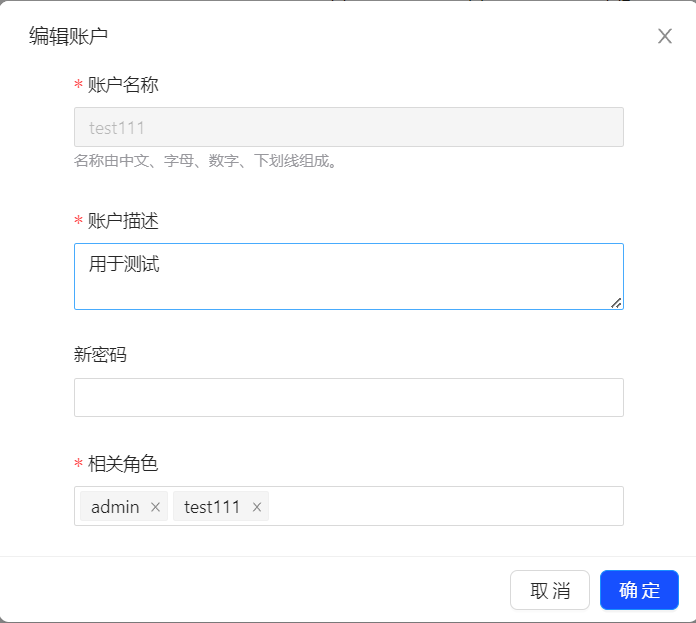Viewport: 696px width, 623px height.
Task: Click the 账户描述 label
Action: [123, 221]
